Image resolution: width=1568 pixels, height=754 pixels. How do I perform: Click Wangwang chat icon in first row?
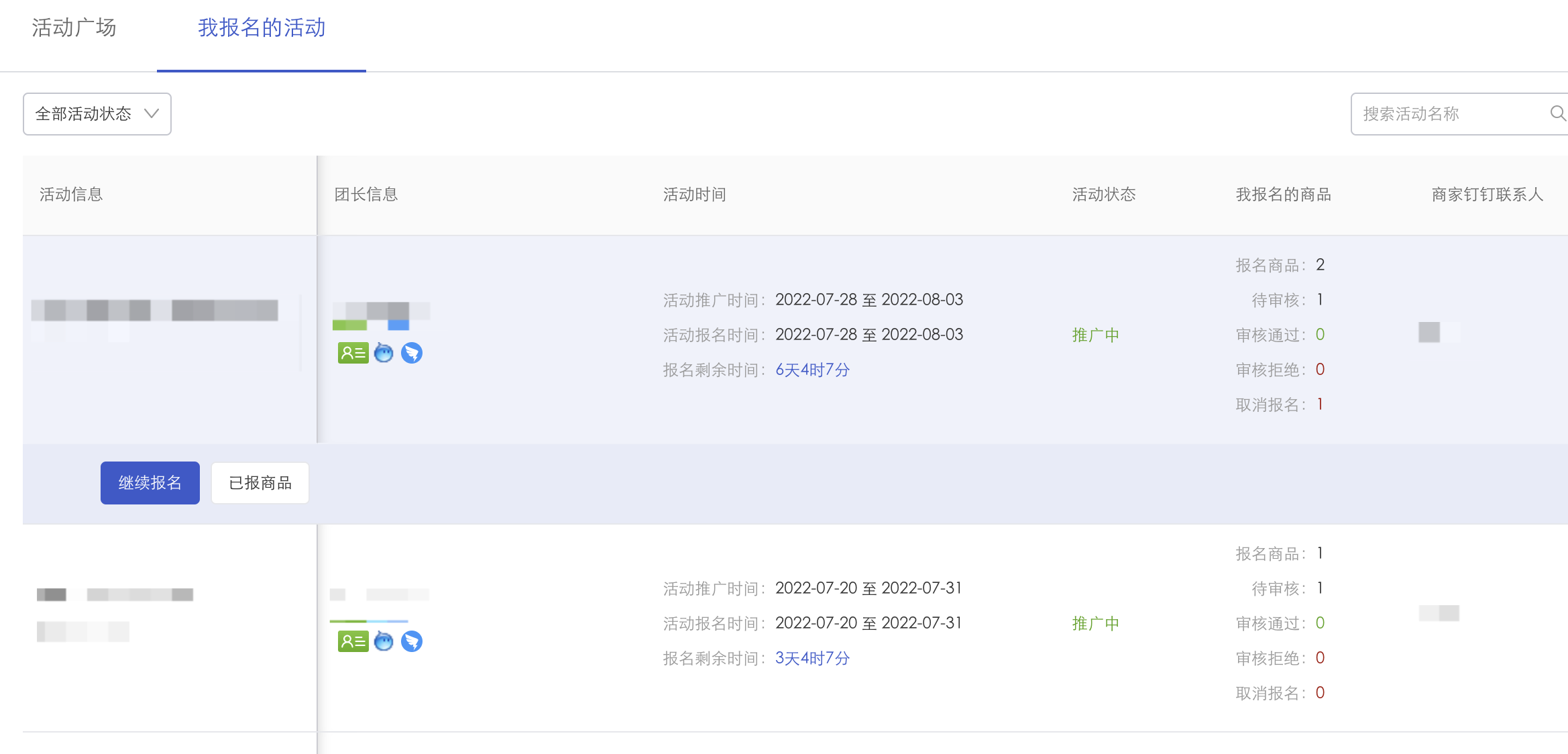point(384,352)
